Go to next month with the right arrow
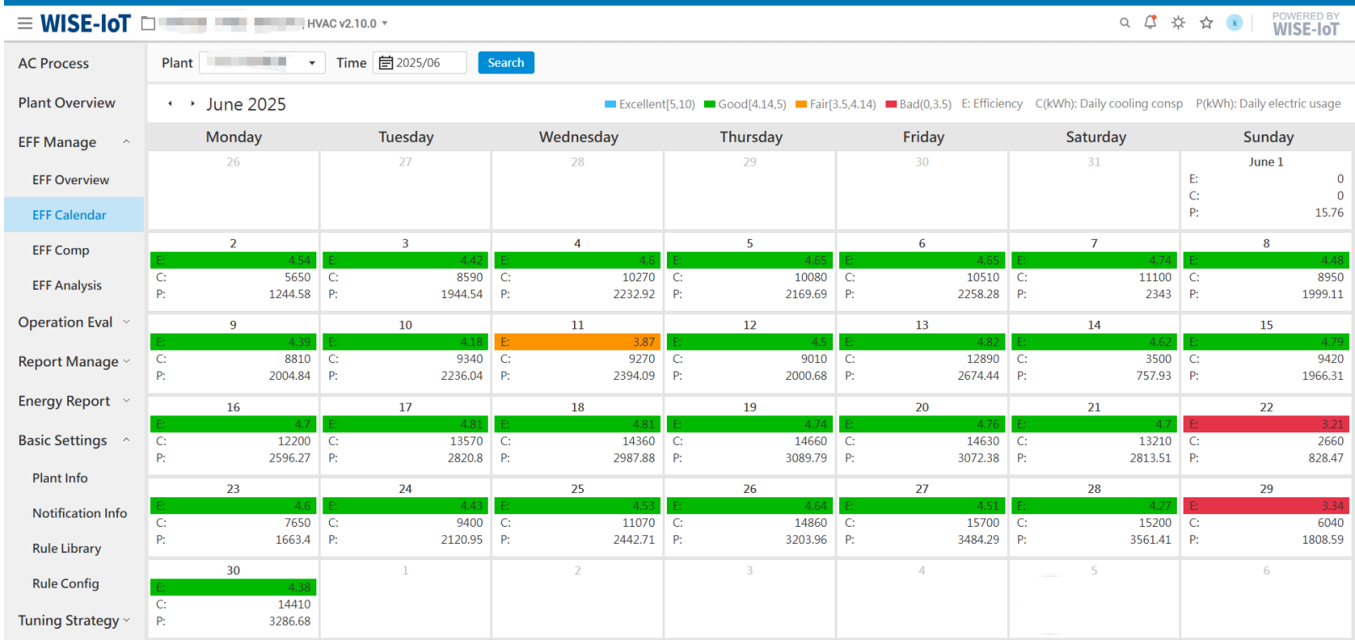This screenshot has width=1355, height=641. 192,104
